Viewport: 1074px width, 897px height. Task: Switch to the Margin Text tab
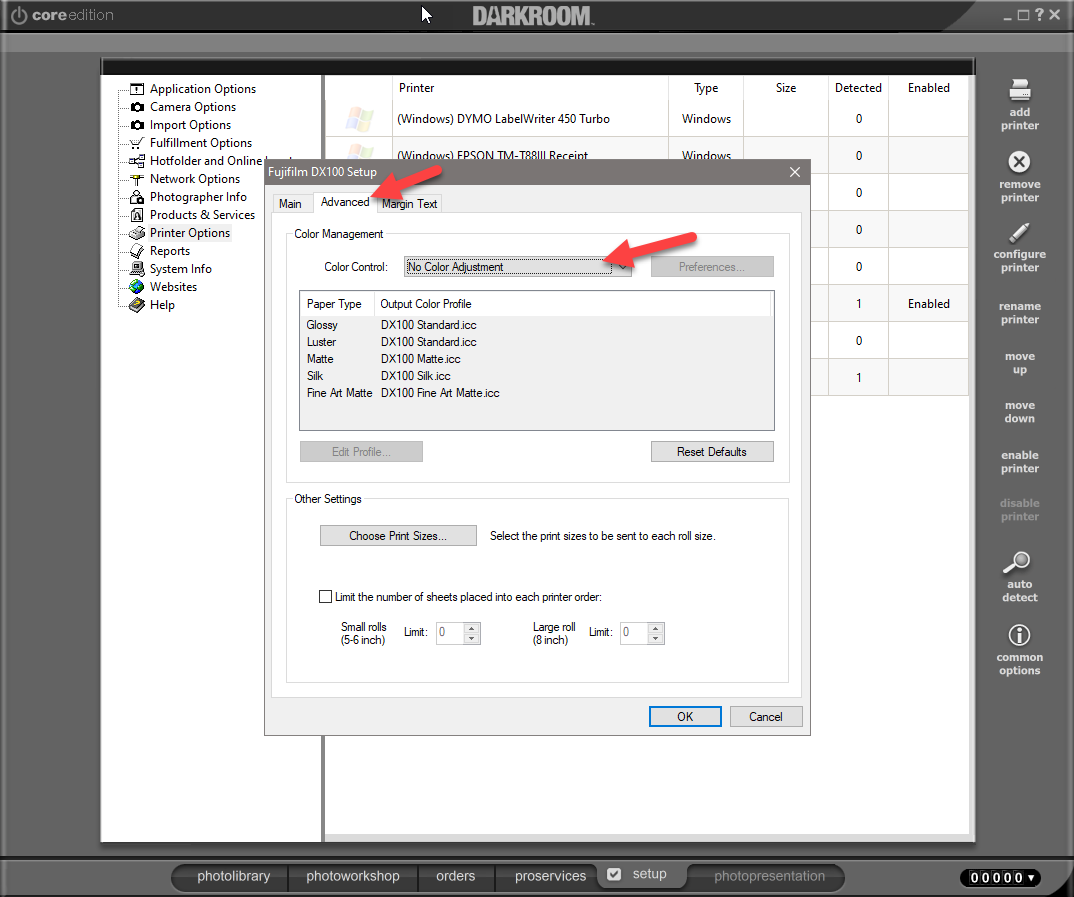[x=410, y=203]
